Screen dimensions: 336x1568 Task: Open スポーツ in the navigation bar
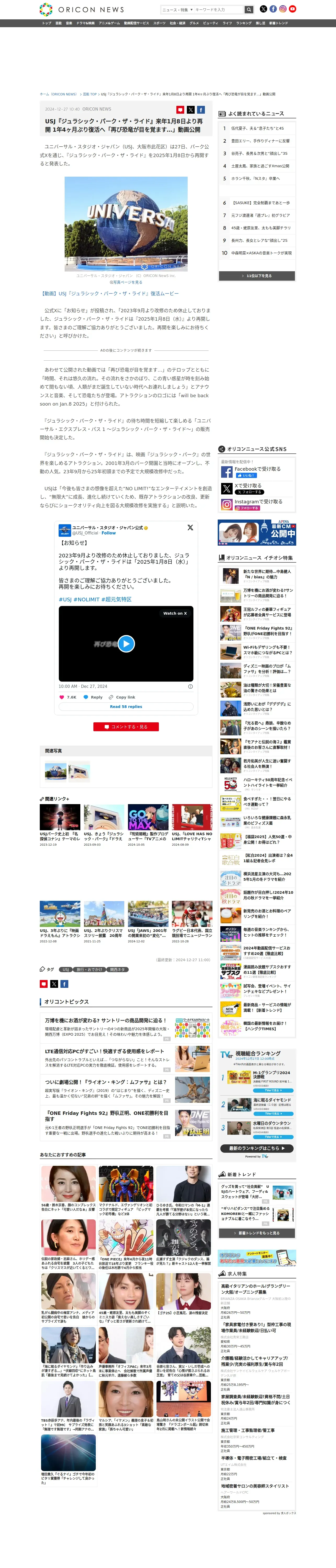(159, 23)
